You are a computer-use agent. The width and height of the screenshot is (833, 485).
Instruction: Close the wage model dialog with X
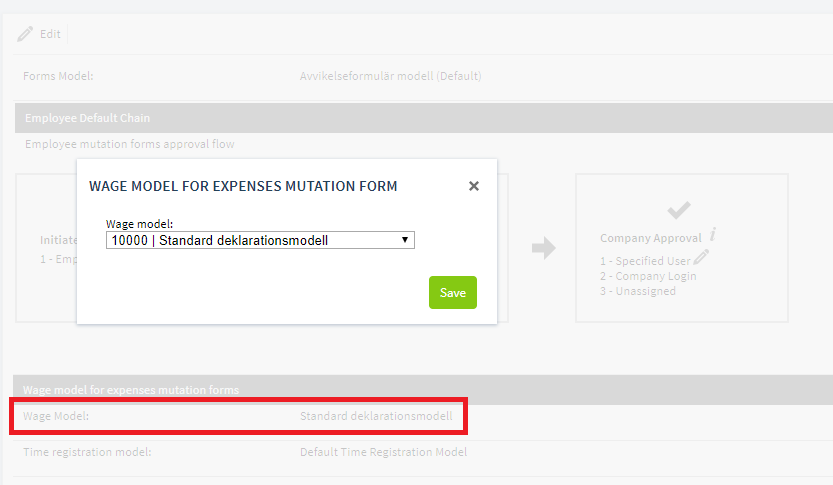pos(474,186)
